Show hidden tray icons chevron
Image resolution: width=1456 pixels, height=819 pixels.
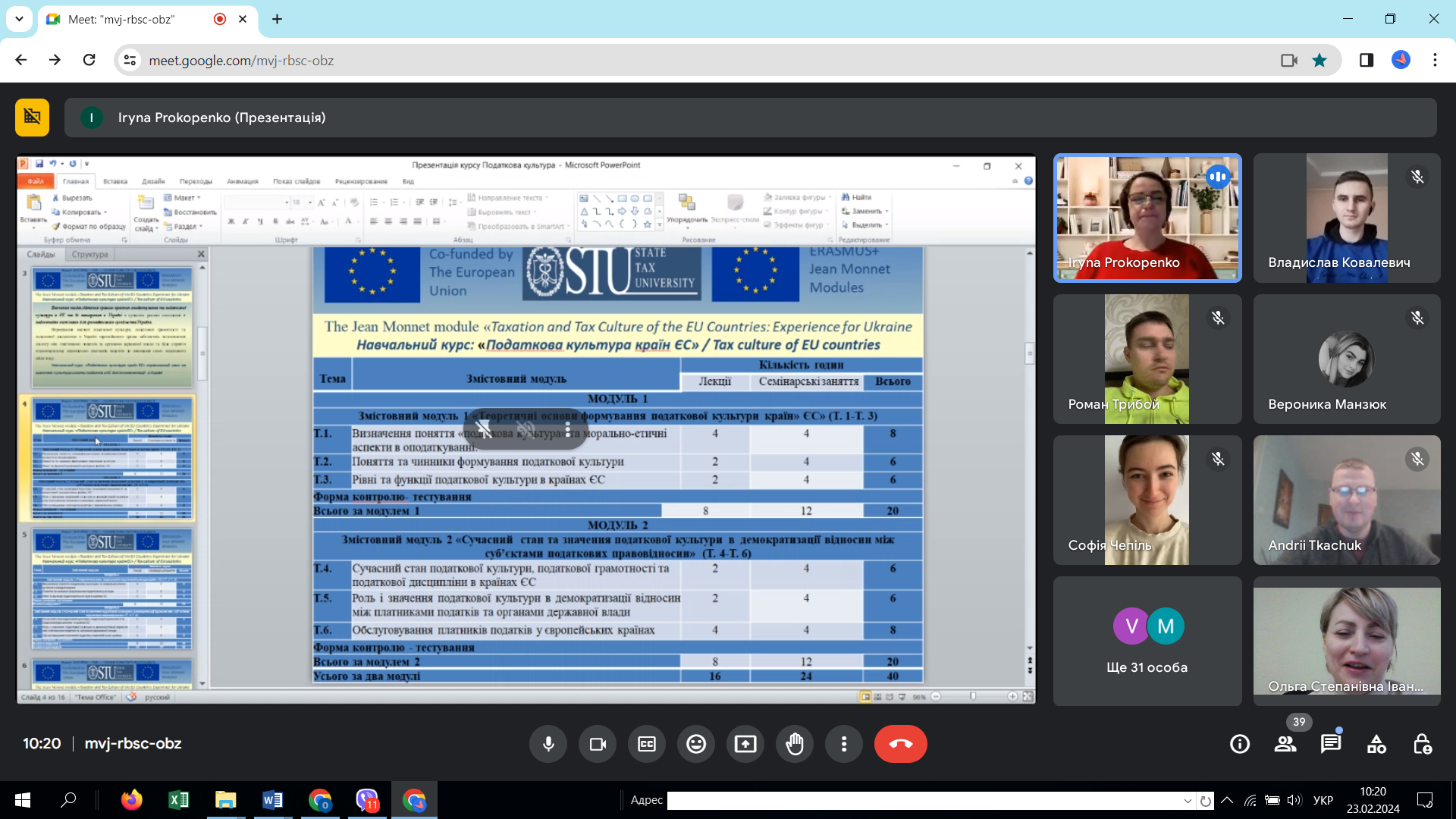pyautogui.click(x=1227, y=800)
